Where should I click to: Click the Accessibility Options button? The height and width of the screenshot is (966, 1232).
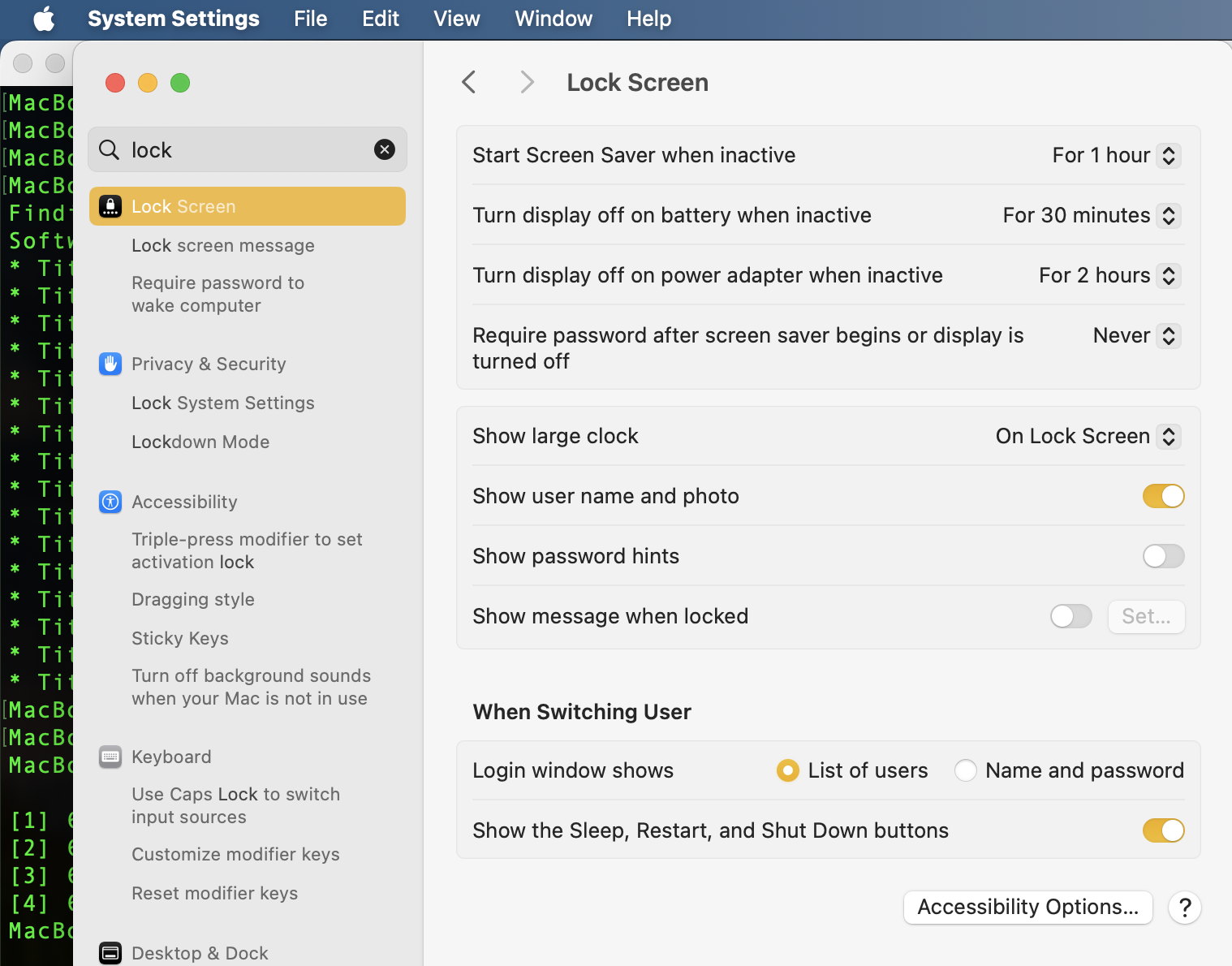pos(1027,907)
